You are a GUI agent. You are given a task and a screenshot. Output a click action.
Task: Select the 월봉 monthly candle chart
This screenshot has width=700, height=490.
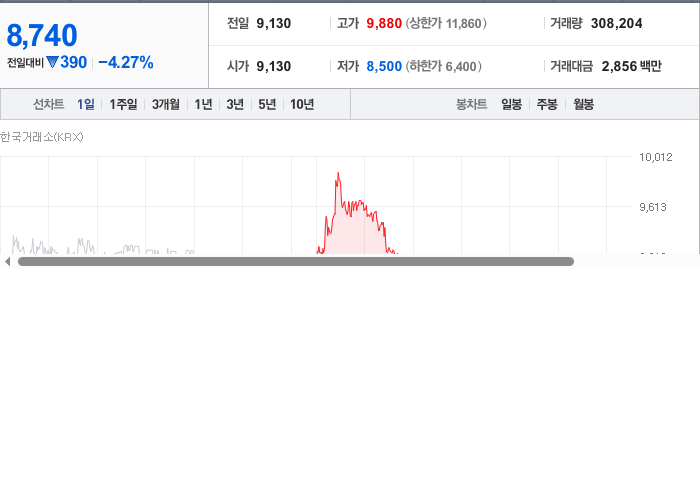[583, 104]
